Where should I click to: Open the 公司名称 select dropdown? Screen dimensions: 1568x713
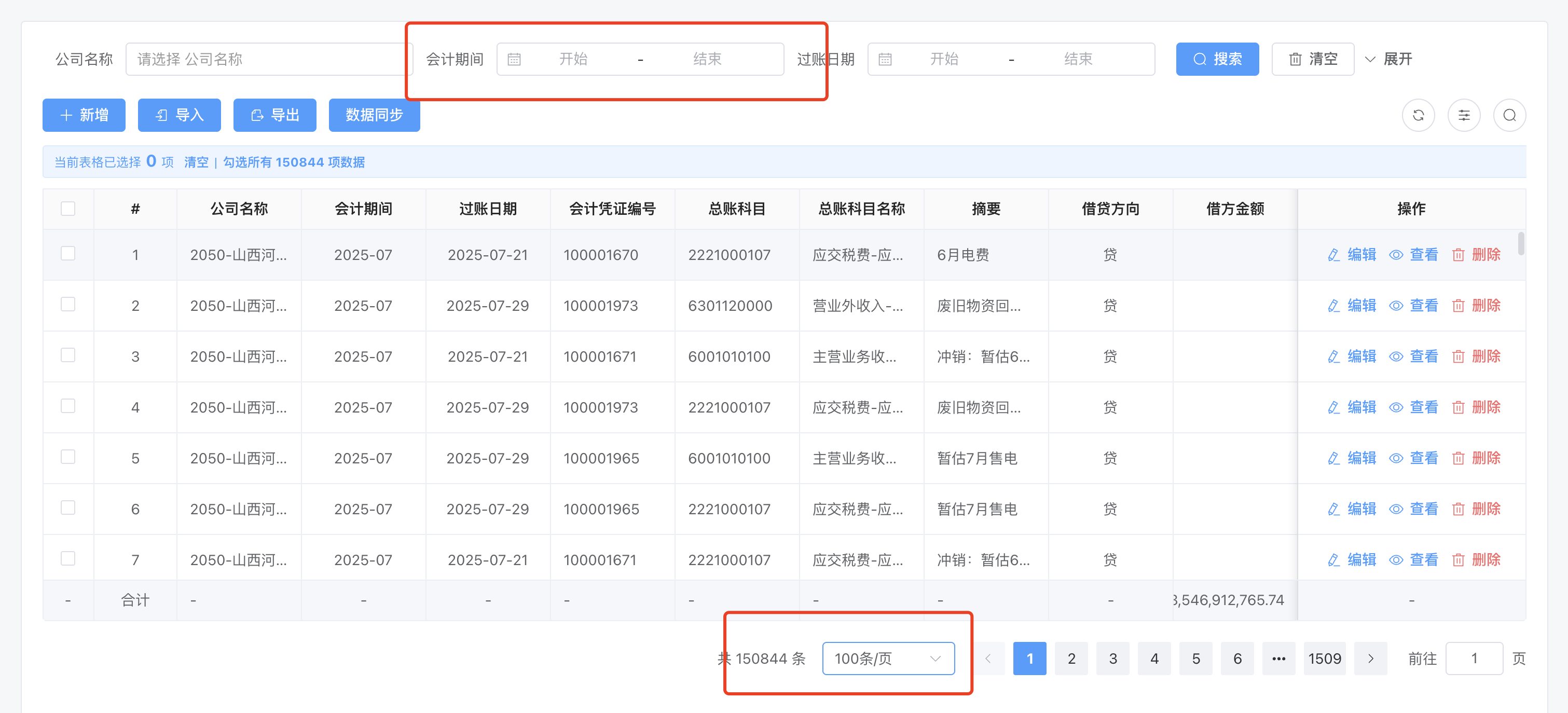(x=268, y=59)
